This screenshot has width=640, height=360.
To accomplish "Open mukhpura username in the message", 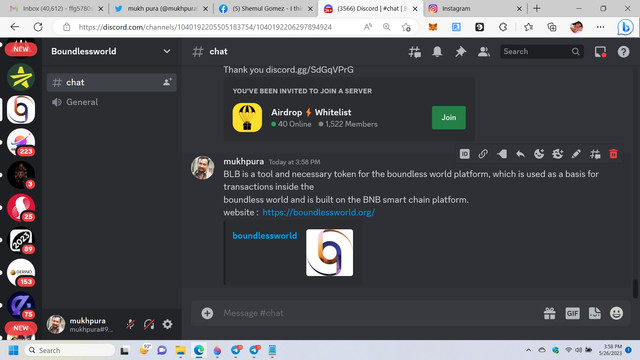I will click(x=244, y=162).
